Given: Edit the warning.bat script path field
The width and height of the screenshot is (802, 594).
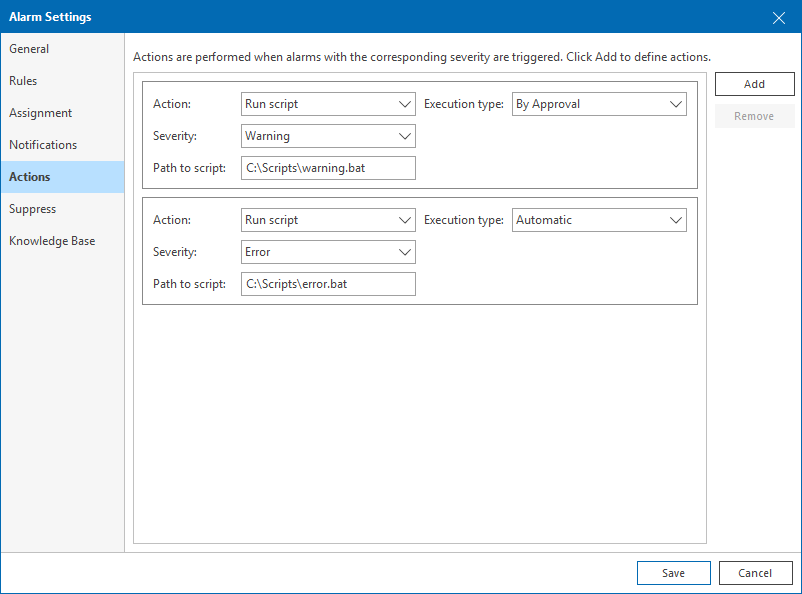Looking at the screenshot, I should coord(328,168).
